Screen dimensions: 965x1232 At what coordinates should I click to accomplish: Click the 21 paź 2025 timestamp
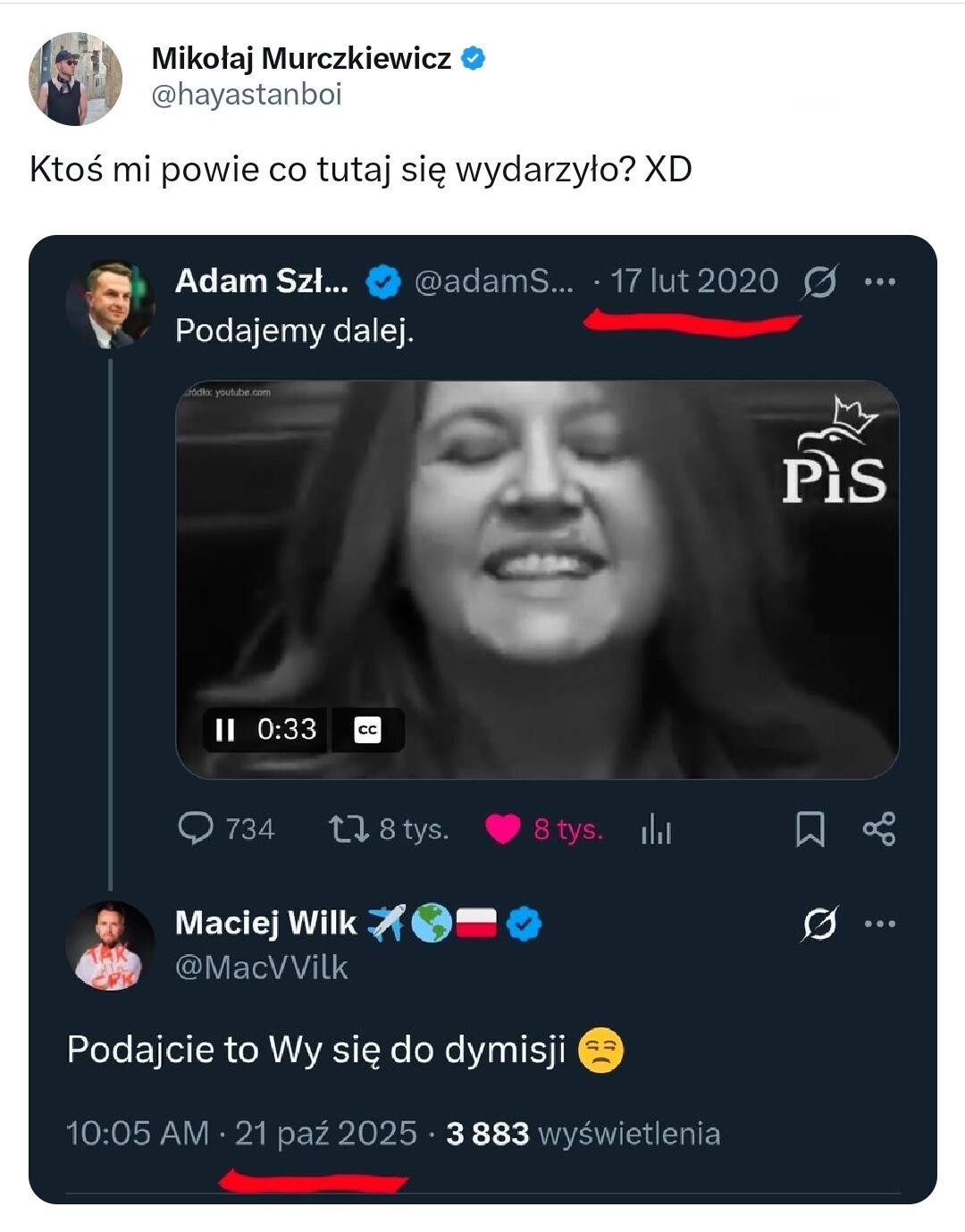coord(325,1134)
